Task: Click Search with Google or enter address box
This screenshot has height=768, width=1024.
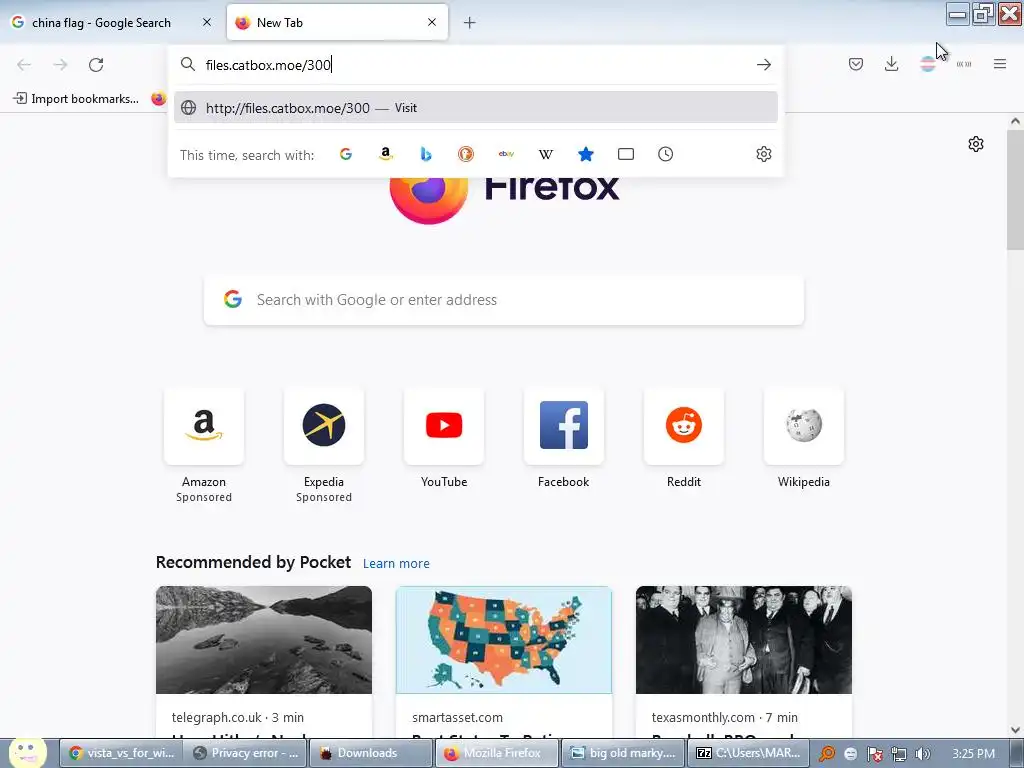Action: (x=504, y=300)
